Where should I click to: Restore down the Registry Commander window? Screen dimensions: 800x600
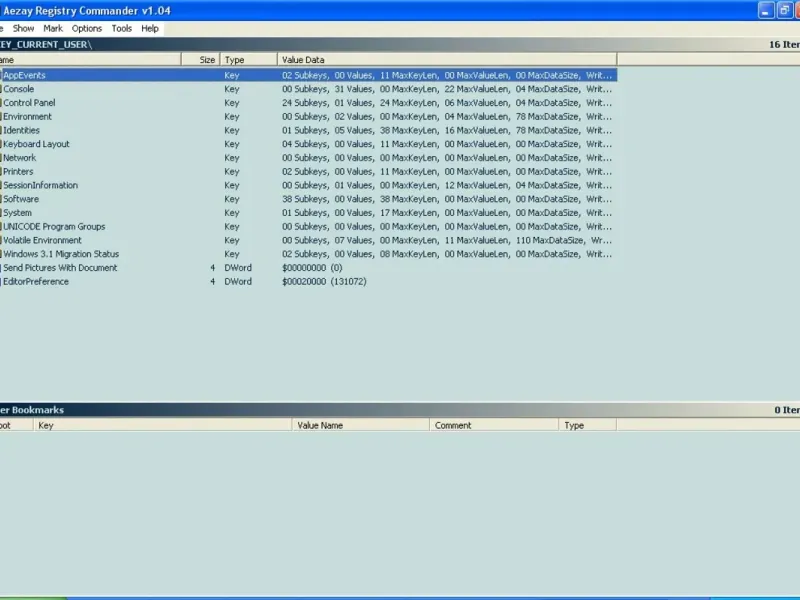(x=784, y=10)
